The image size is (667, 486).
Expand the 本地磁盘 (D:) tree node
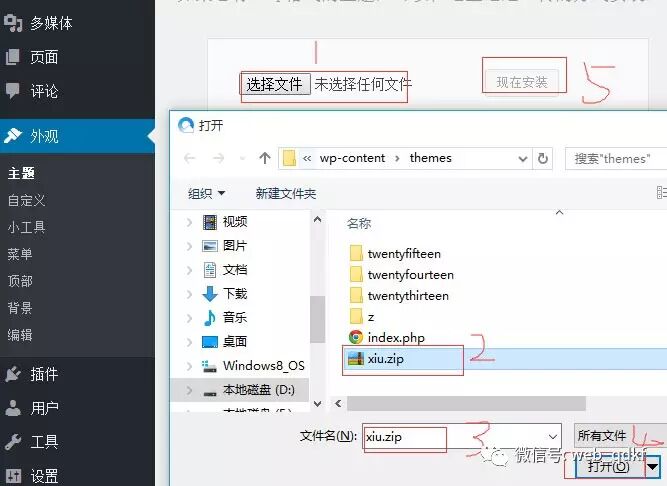pyautogui.click(x=189, y=390)
